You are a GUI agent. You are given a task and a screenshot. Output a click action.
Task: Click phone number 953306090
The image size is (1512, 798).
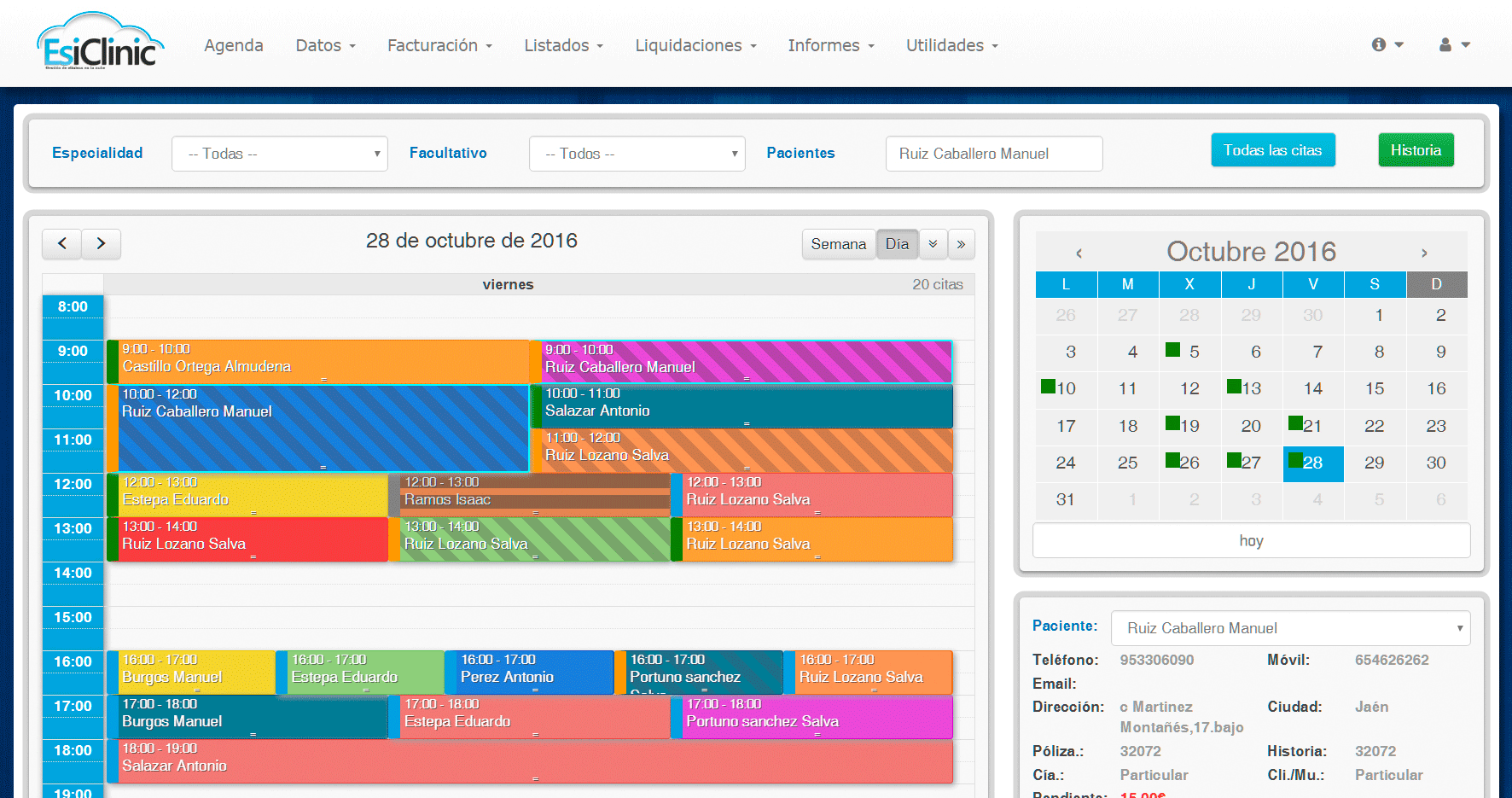[x=1157, y=661]
